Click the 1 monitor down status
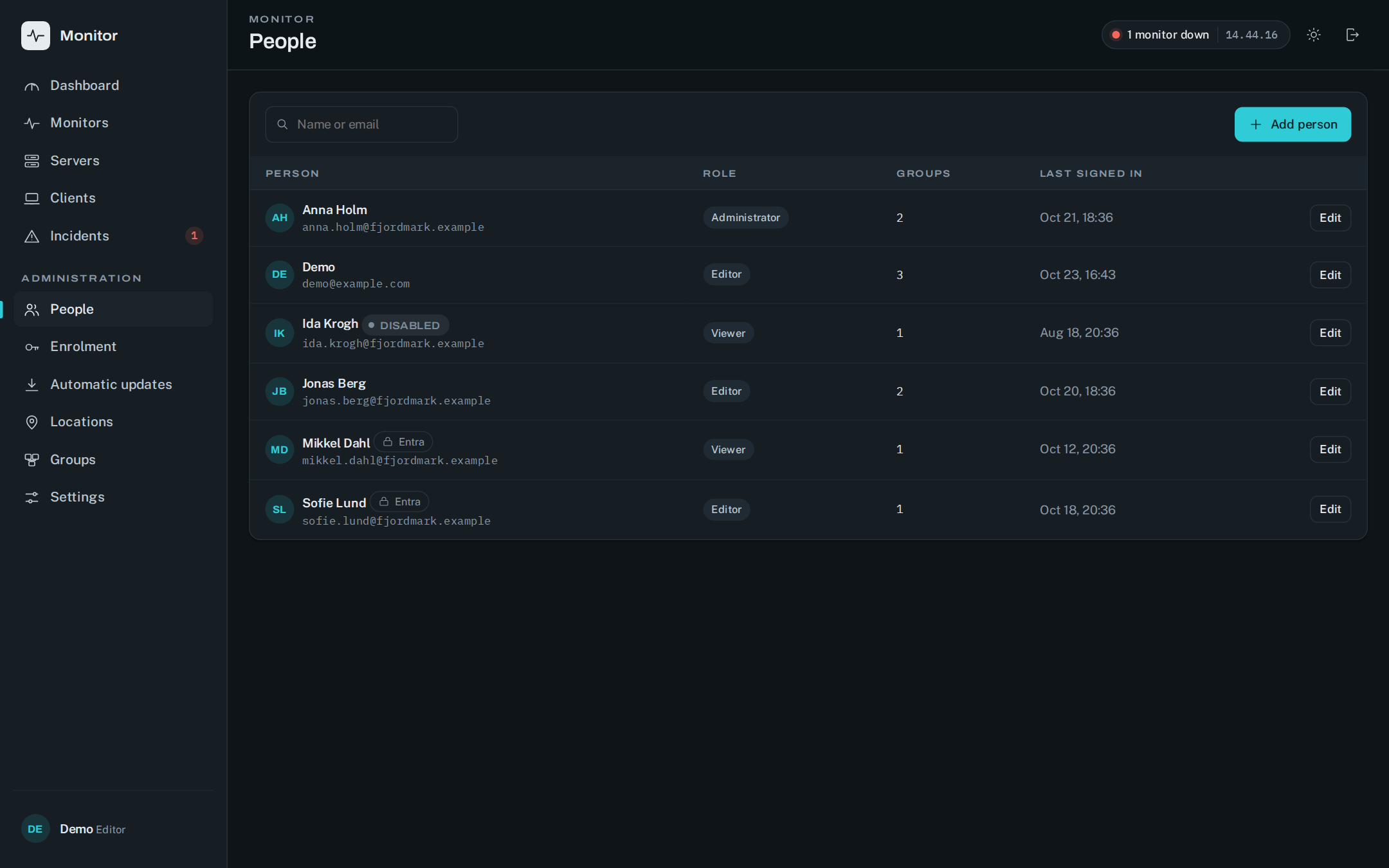This screenshot has width=1389, height=868. point(1195,35)
